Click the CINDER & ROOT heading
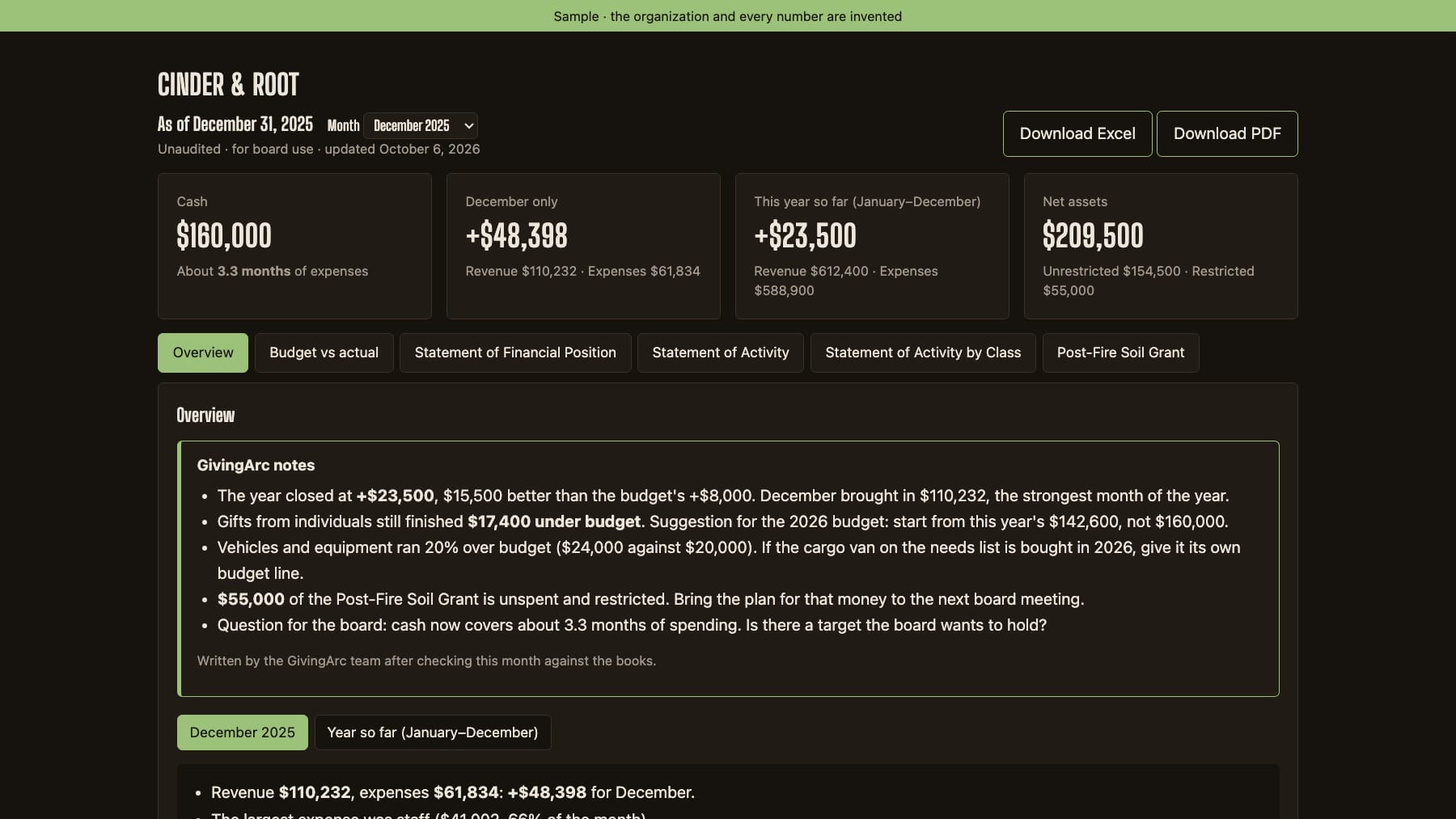Image resolution: width=1456 pixels, height=819 pixels. (228, 84)
